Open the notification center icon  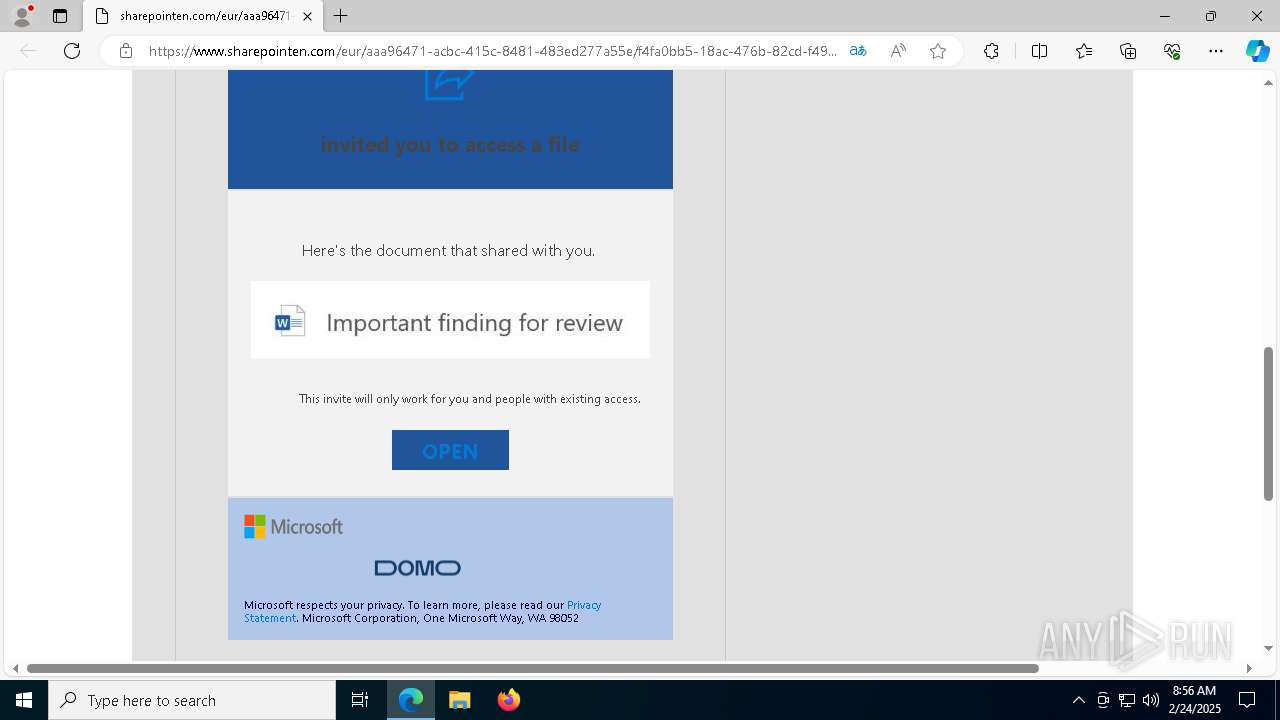pos(1247,700)
